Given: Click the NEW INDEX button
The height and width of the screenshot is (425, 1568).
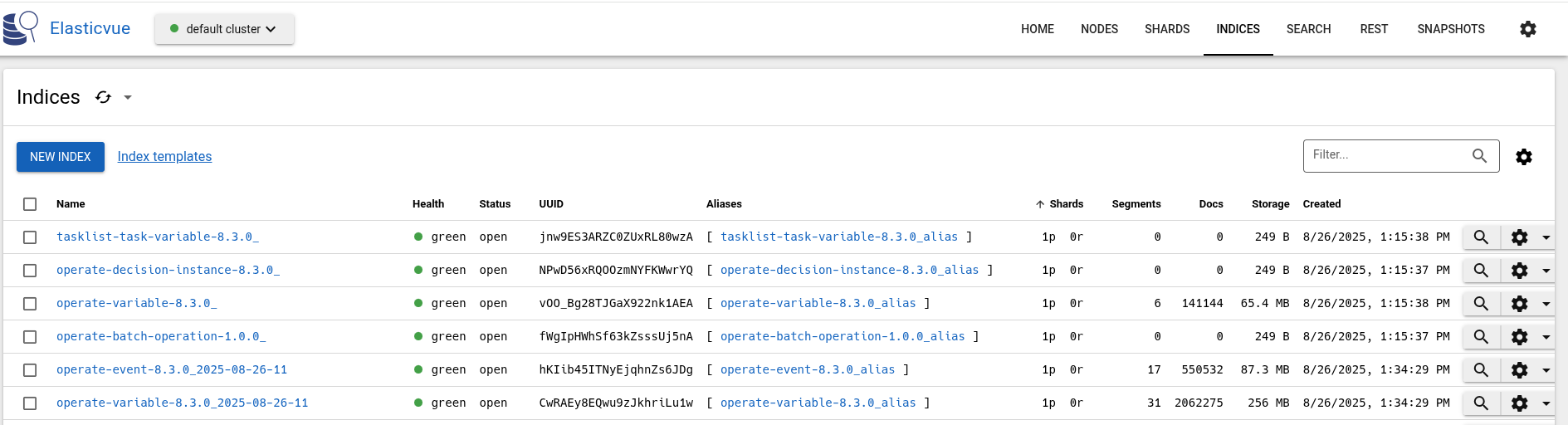Looking at the screenshot, I should click(61, 157).
